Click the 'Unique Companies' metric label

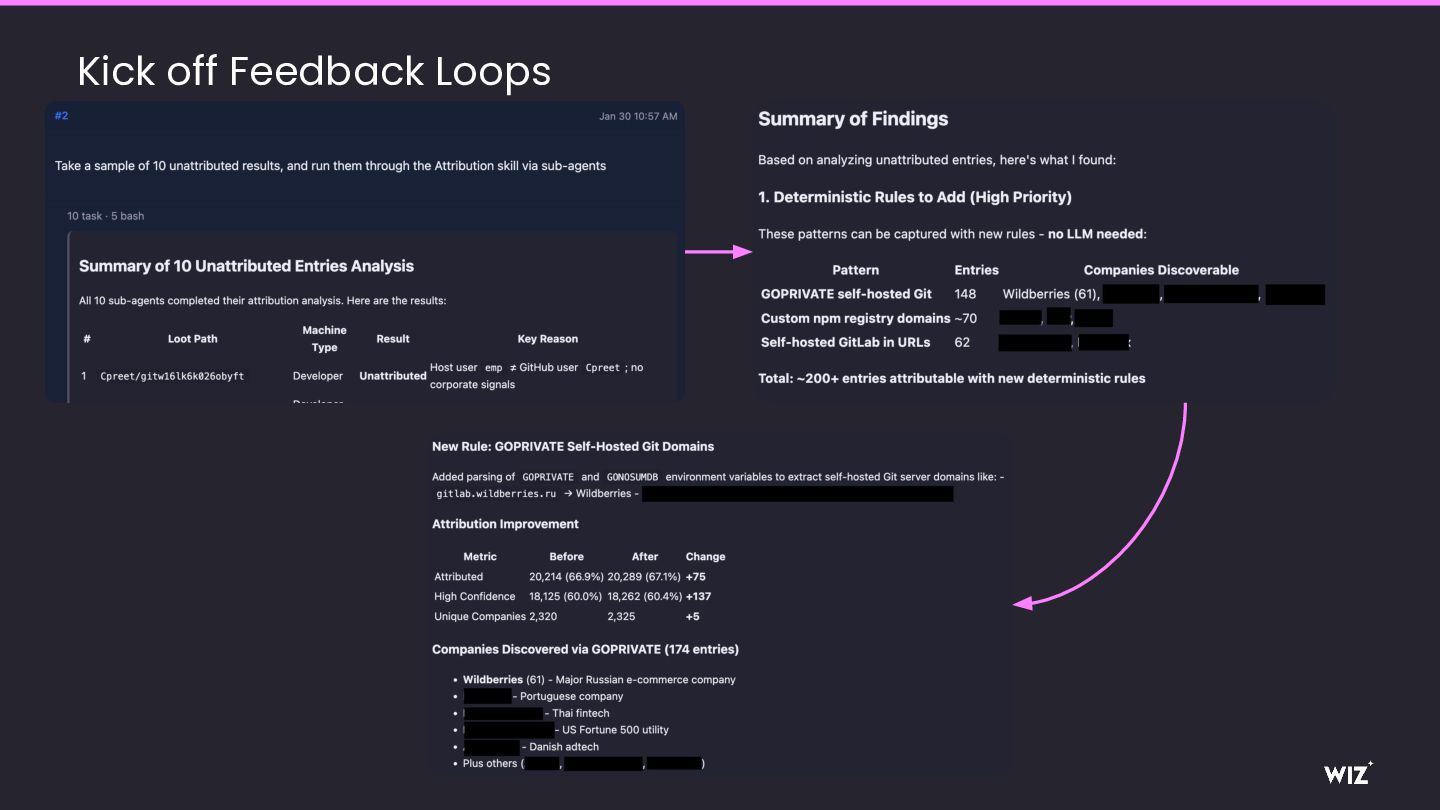click(x=480, y=617)
